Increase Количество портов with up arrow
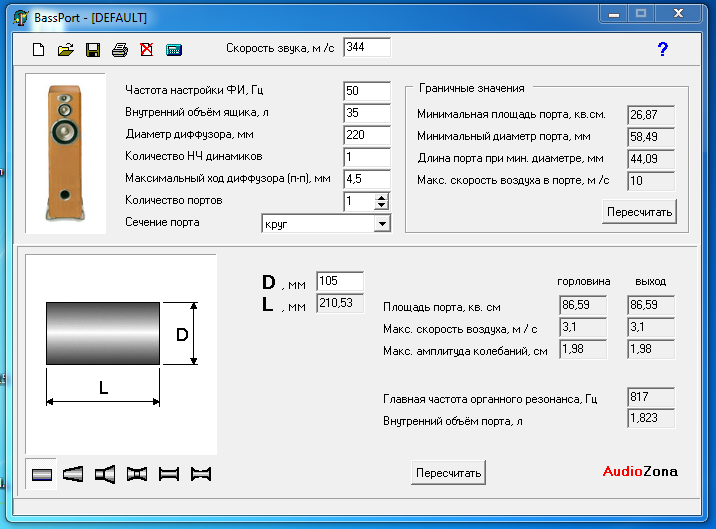This screenshot has width=716, height=529. (x=381, y=197)
